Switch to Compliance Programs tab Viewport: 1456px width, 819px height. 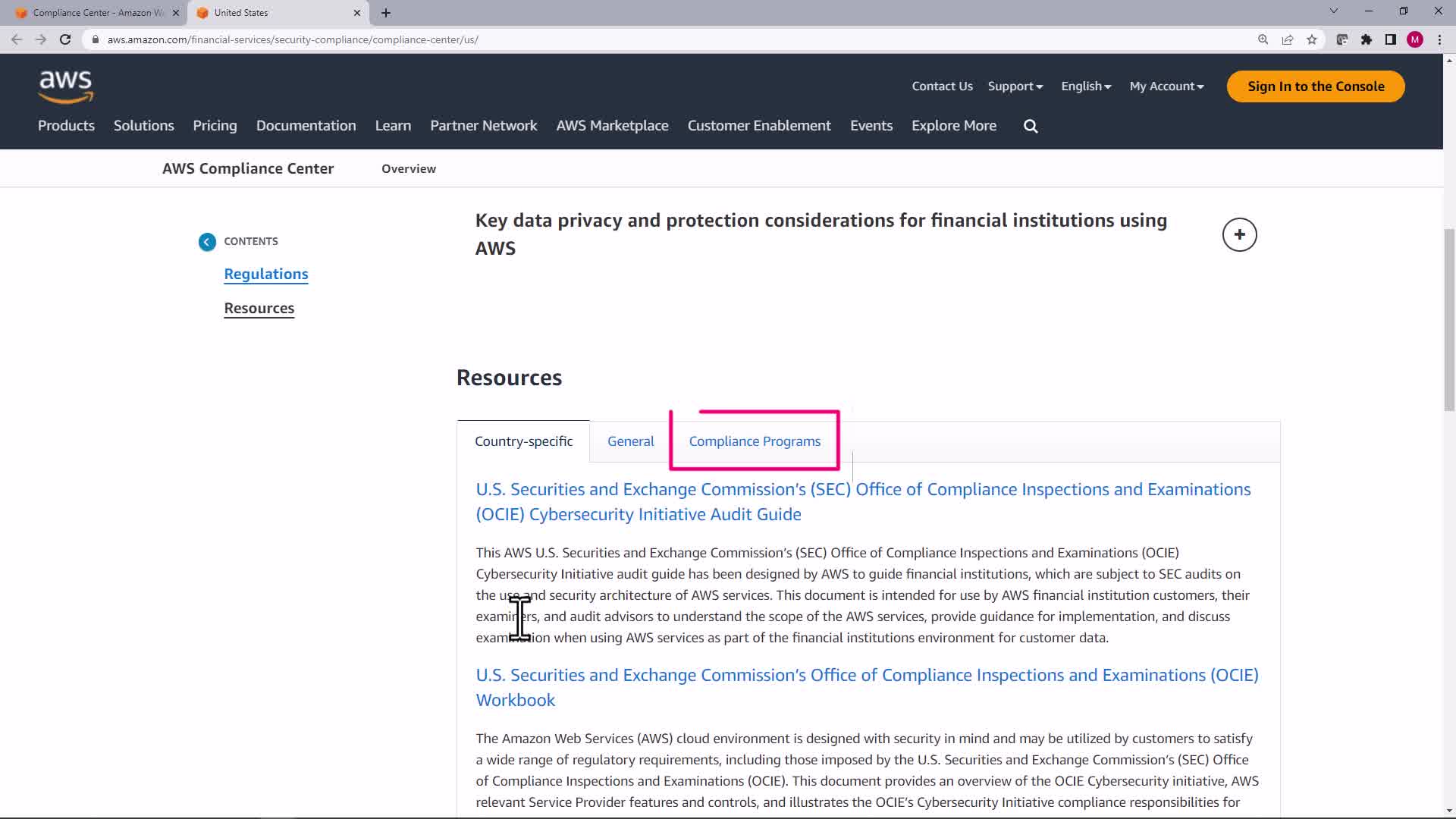(755, 441)
